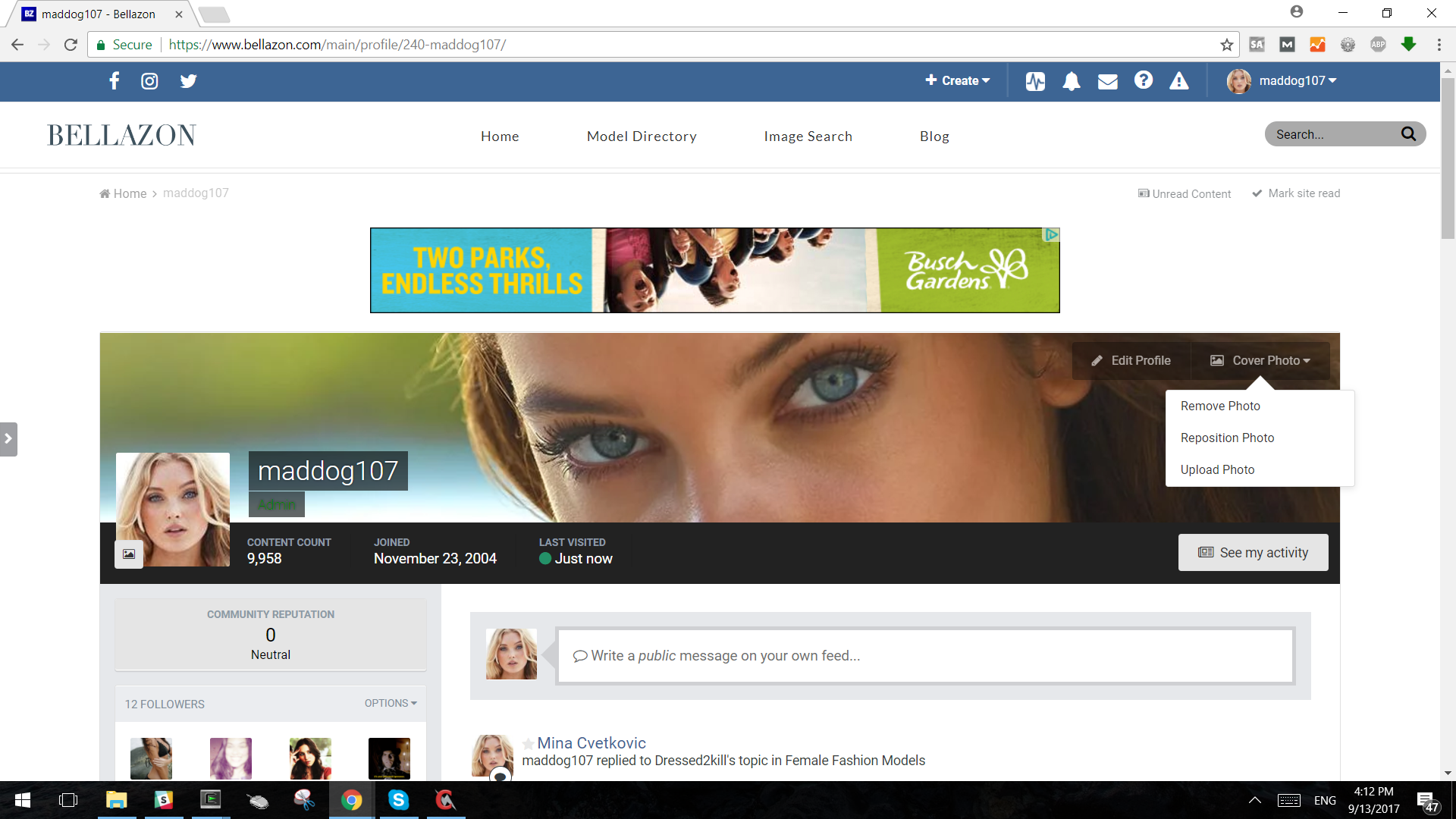Open the Facebook social icon
Screen dimensions: 1456x819
pos(114,81)
